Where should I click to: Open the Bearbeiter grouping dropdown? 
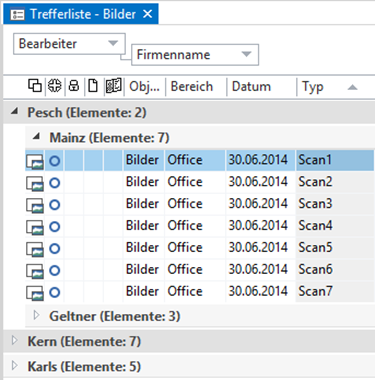[69, 44]
